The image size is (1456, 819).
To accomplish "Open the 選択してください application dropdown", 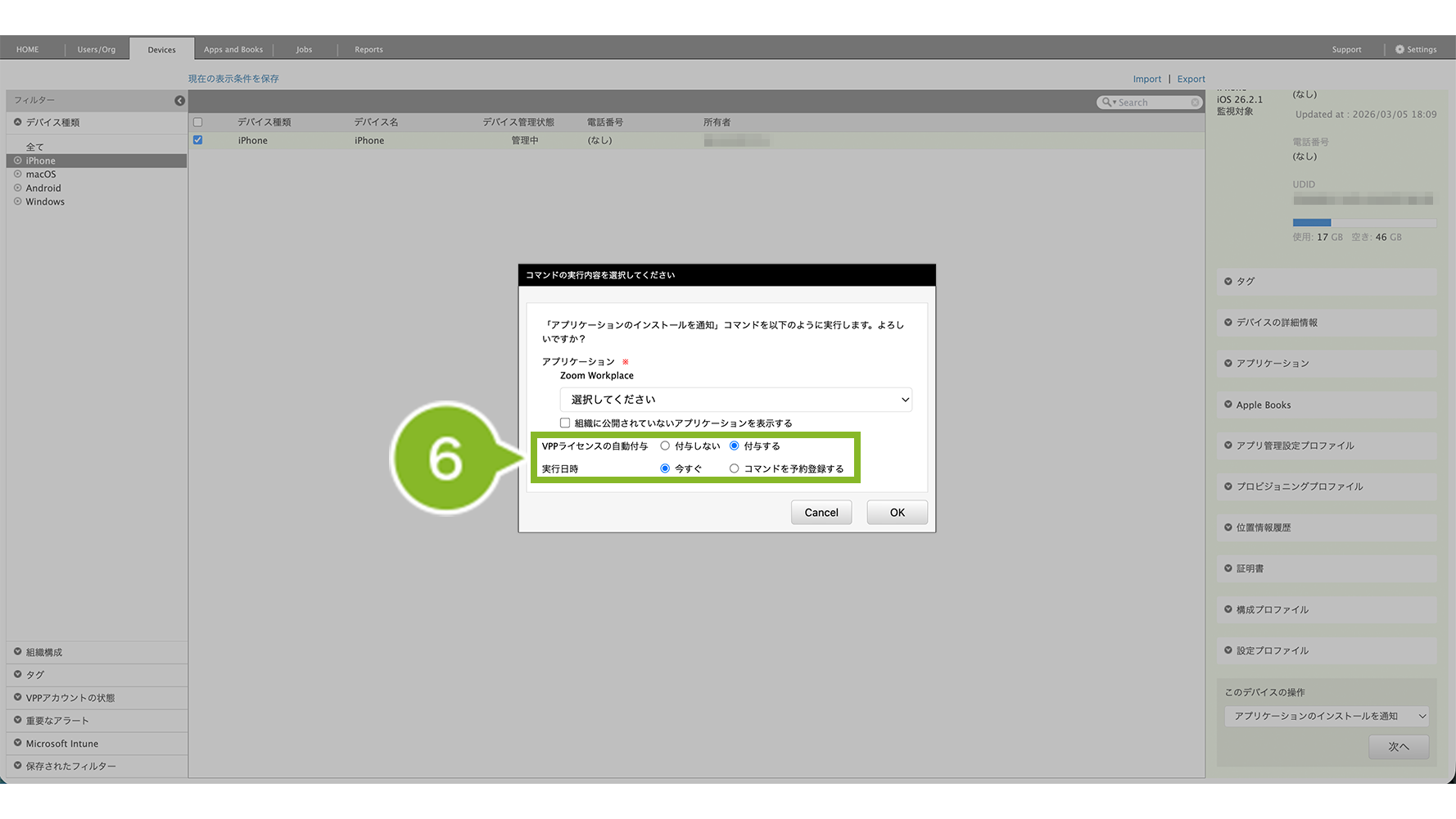I will coord(735,400).
